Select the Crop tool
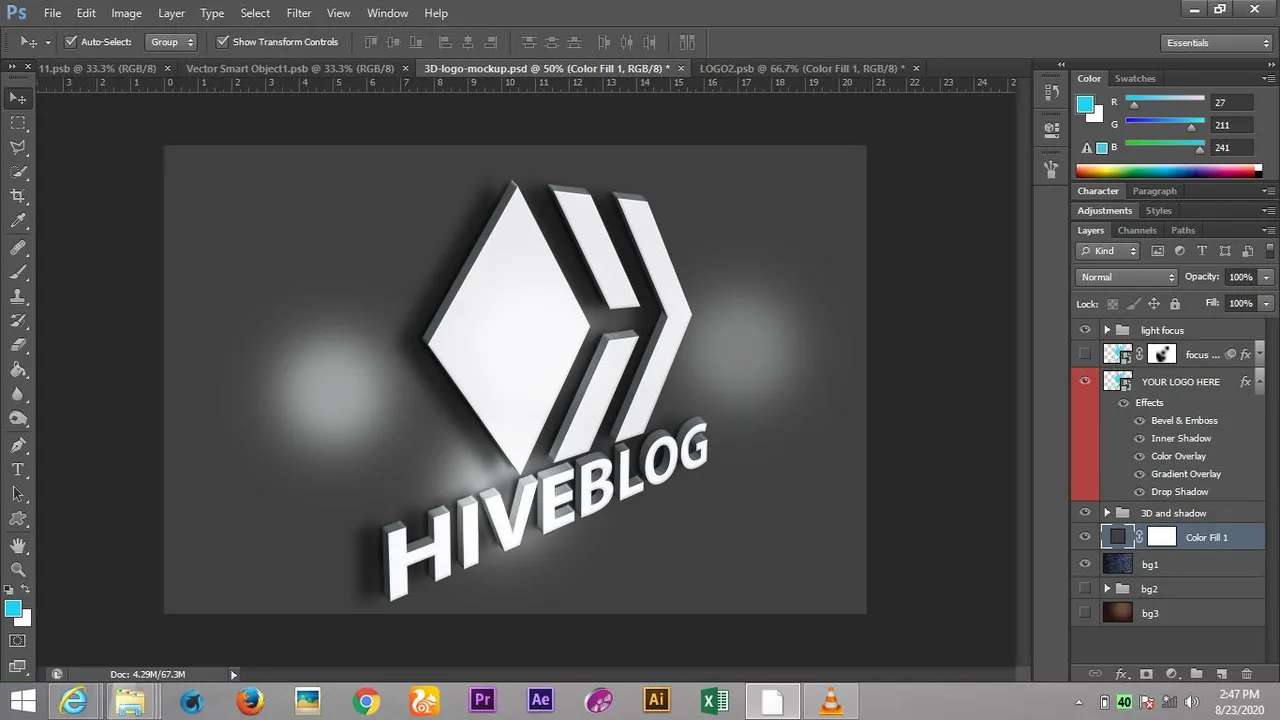The height and width of the screenshot is (720, 1280). [x=18, y=197]
